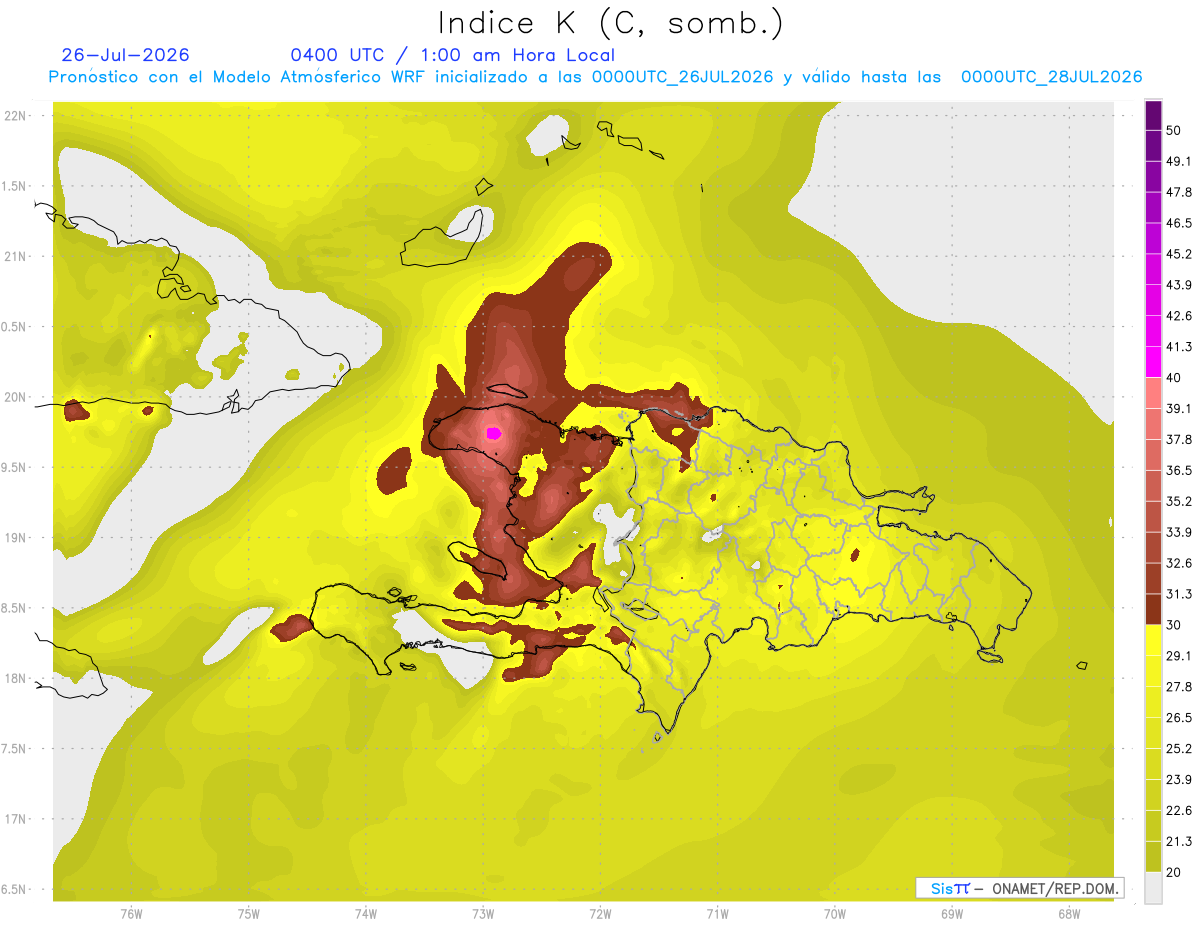
Task: Click the '7.5N' latitude label
Action: click(15, 748)
